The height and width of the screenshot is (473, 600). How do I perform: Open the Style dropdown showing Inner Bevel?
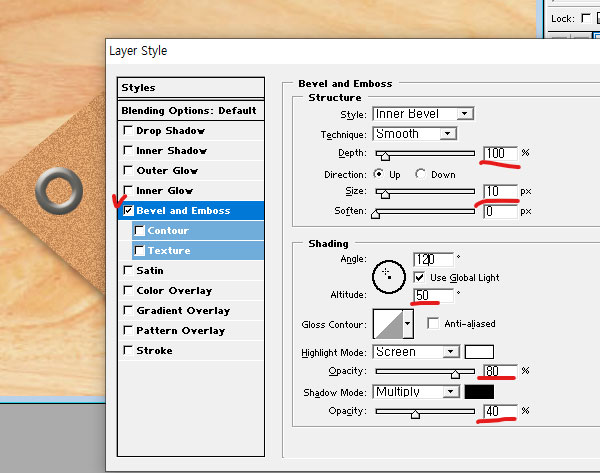[423, 114]
